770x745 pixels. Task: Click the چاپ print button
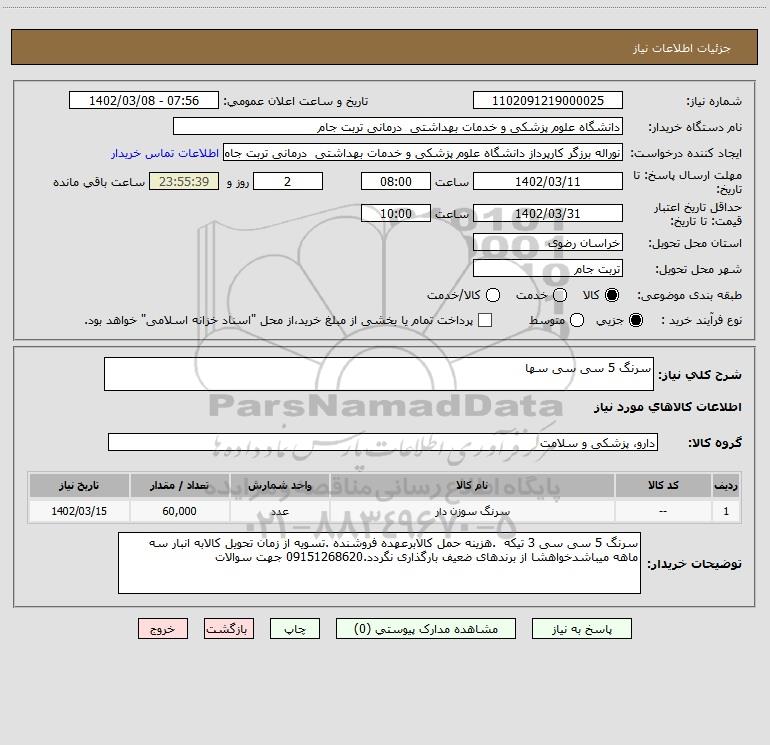coord(295,629)
